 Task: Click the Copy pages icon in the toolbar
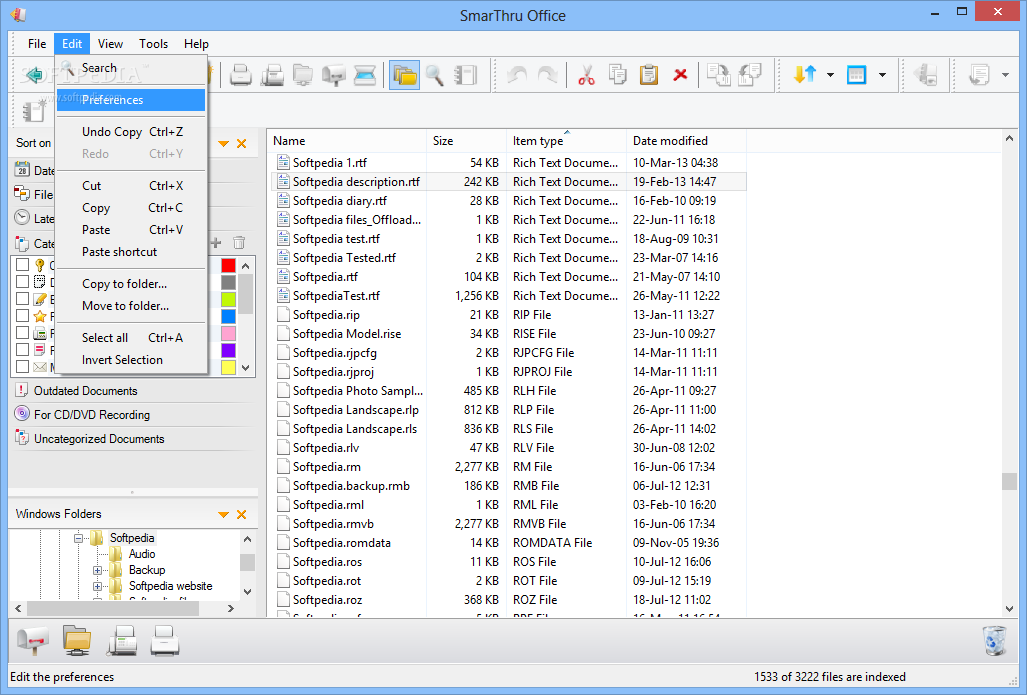(x=617, y=75)
